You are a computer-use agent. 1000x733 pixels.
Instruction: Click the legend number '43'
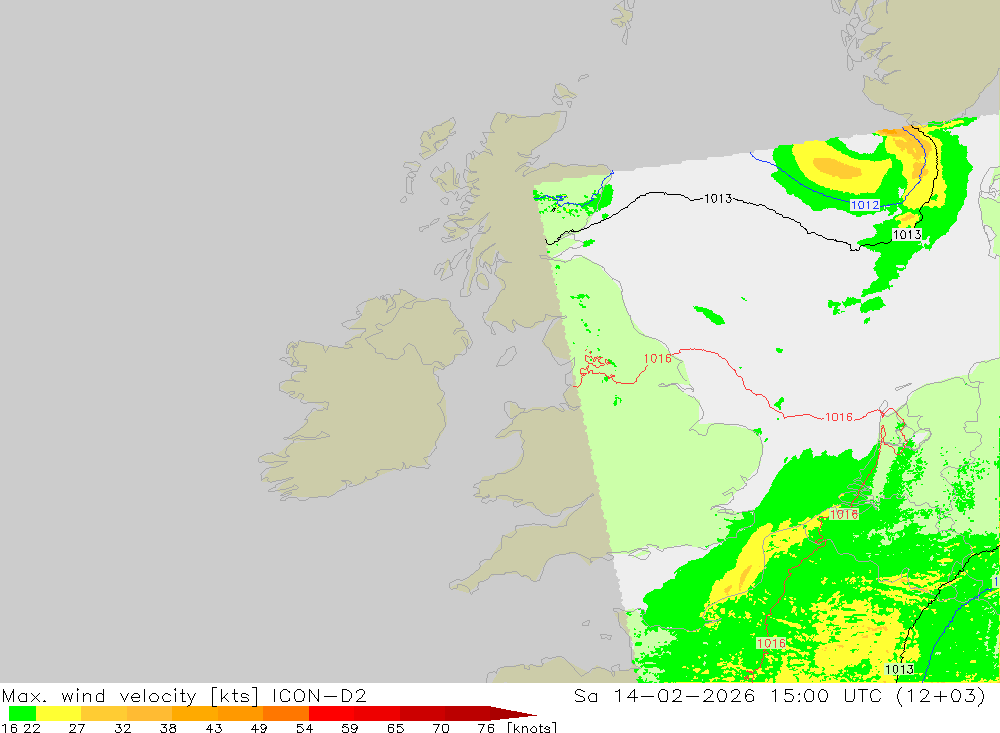point(214,728)
